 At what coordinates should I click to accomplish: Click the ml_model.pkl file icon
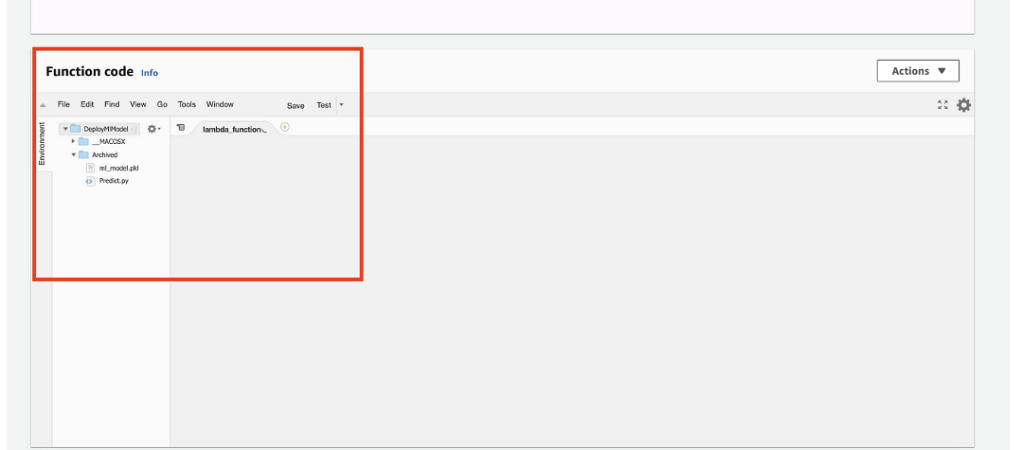[x=90, y=168]
